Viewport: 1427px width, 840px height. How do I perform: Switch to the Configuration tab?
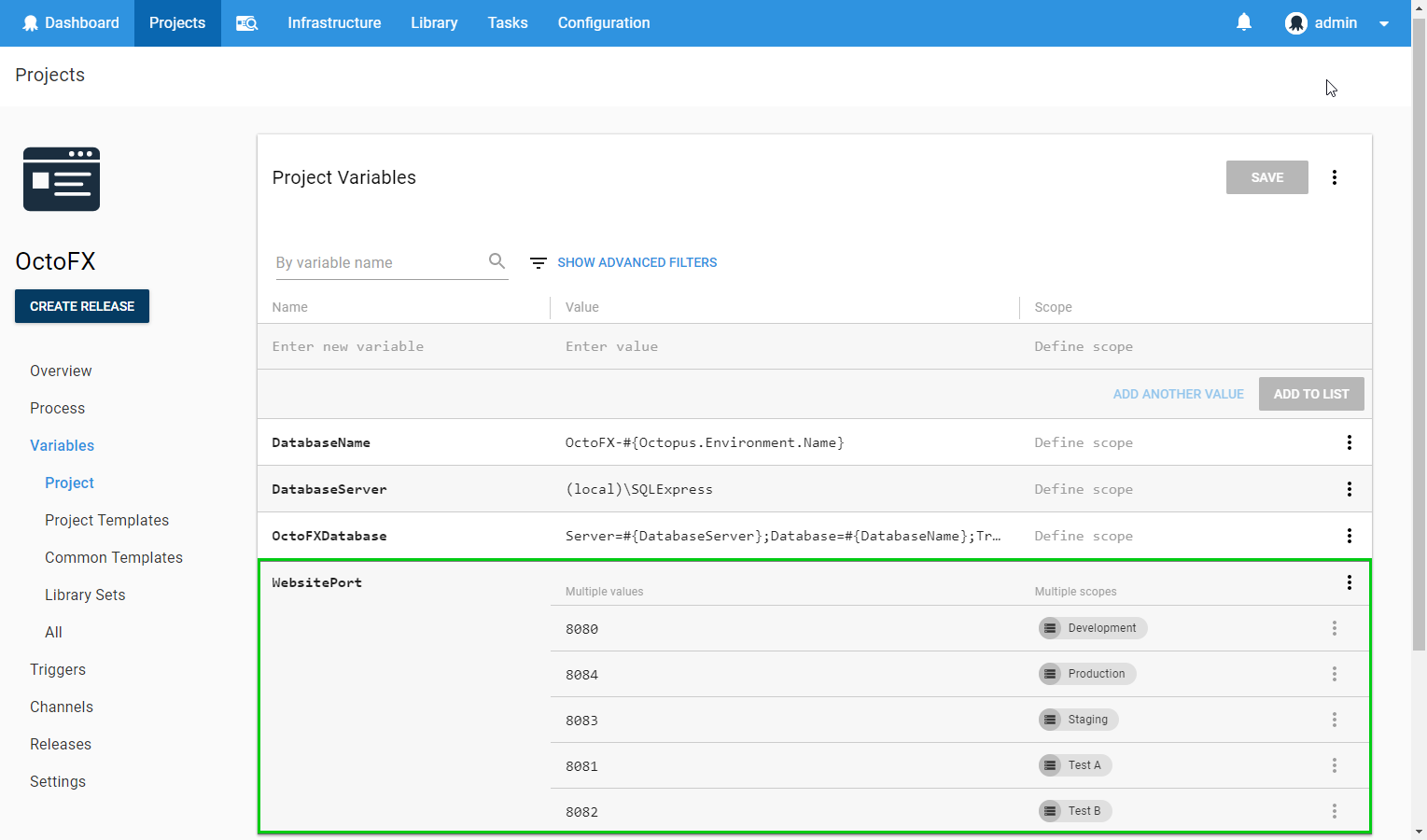(603, 22)
